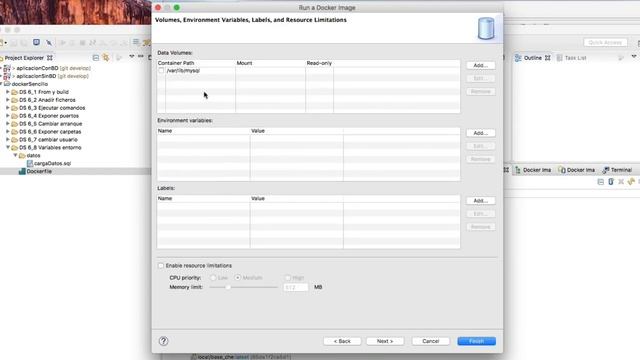Click the aplicacionSinBD project icon

tap(7, 76)
